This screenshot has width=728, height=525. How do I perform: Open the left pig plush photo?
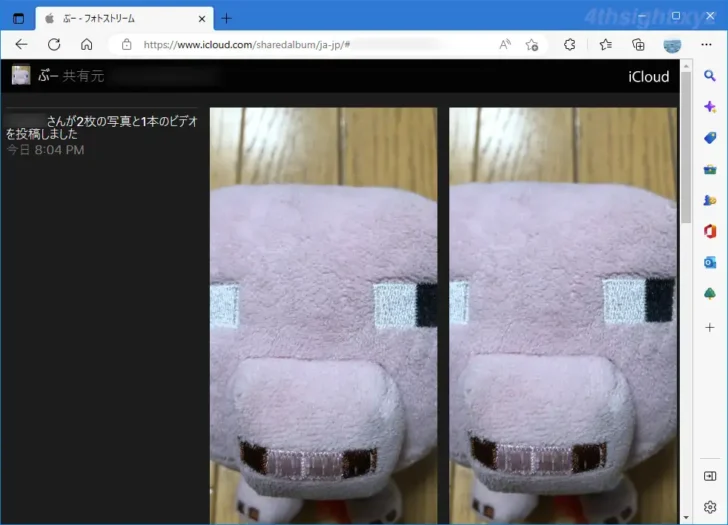point(323,316)
